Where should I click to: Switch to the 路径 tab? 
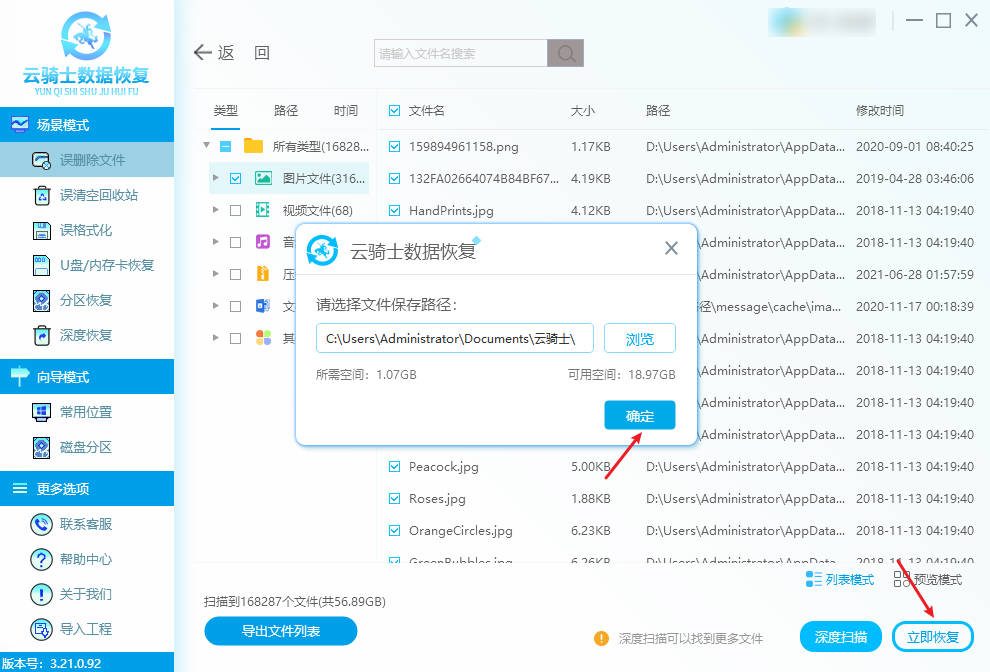click(x=285, y=111)
